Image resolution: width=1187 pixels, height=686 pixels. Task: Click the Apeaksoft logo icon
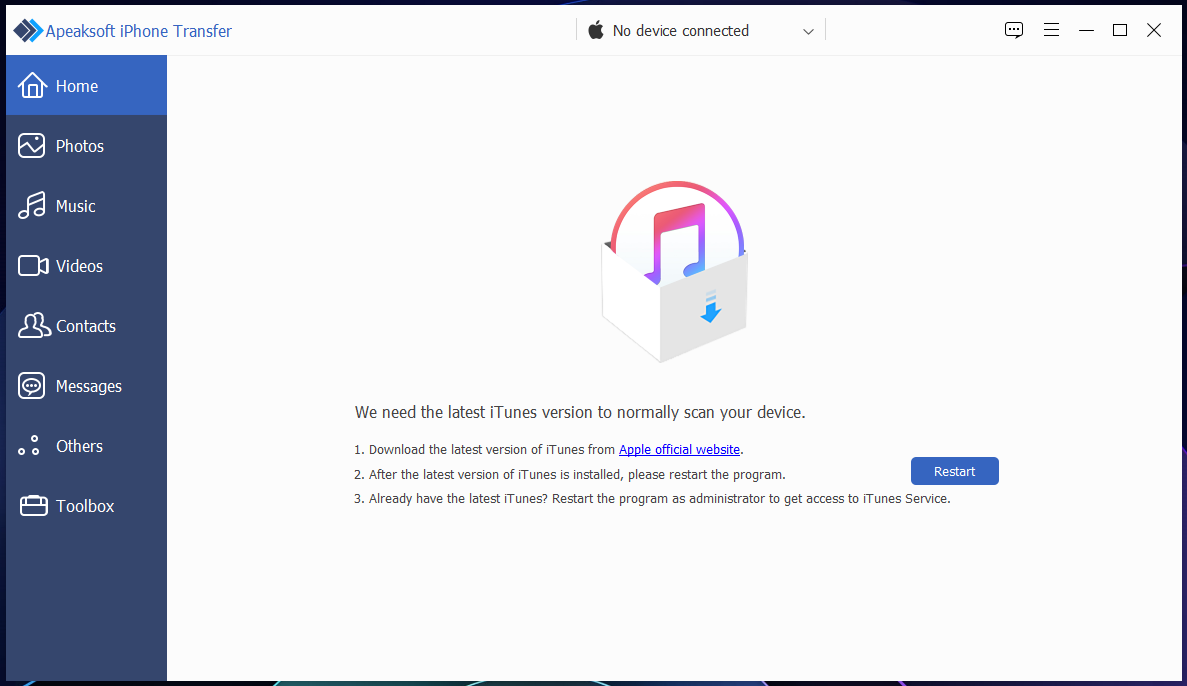pos(28,30)
